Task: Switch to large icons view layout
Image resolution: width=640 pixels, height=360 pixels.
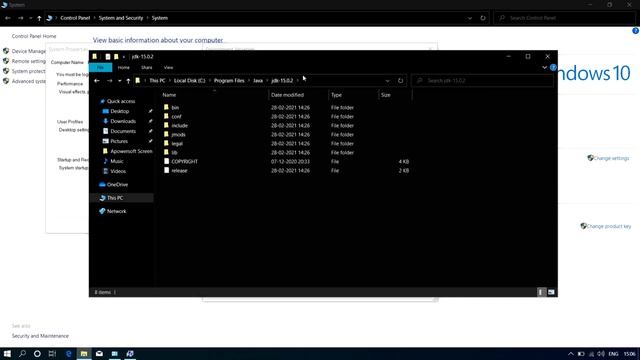Action: [551, 292]
